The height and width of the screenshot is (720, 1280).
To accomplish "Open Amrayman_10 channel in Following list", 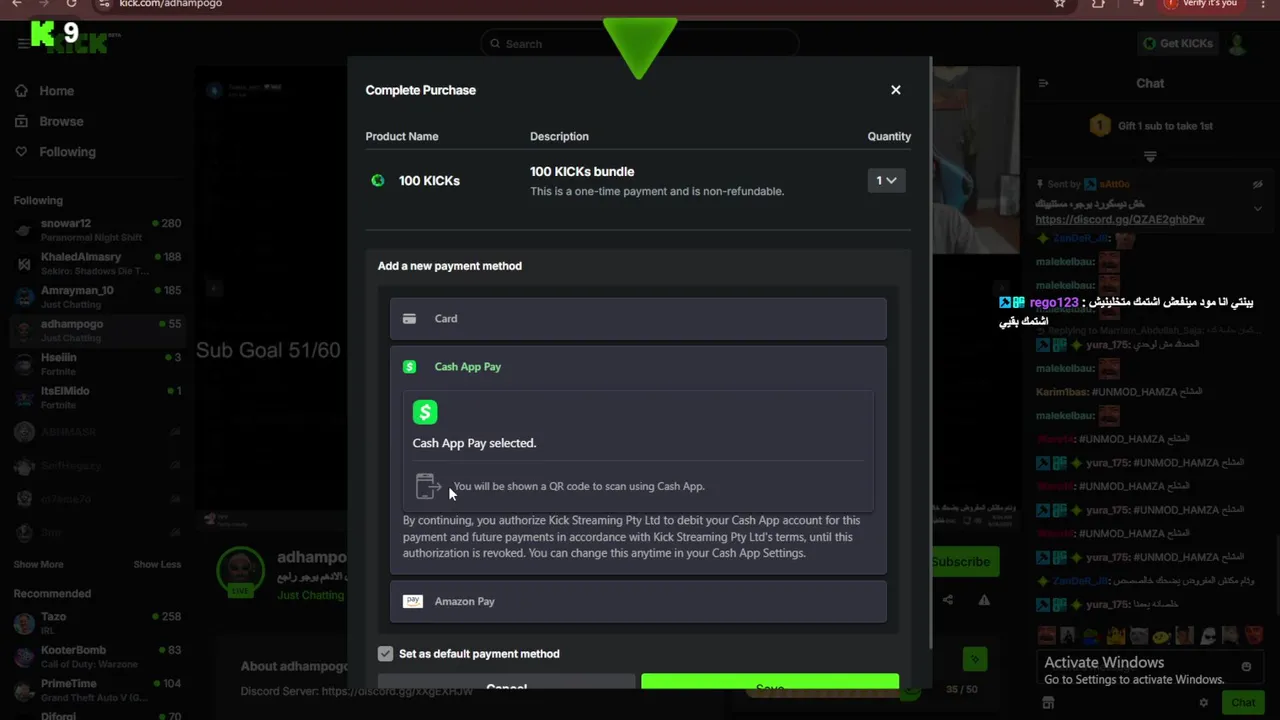I will coord(96,296).
